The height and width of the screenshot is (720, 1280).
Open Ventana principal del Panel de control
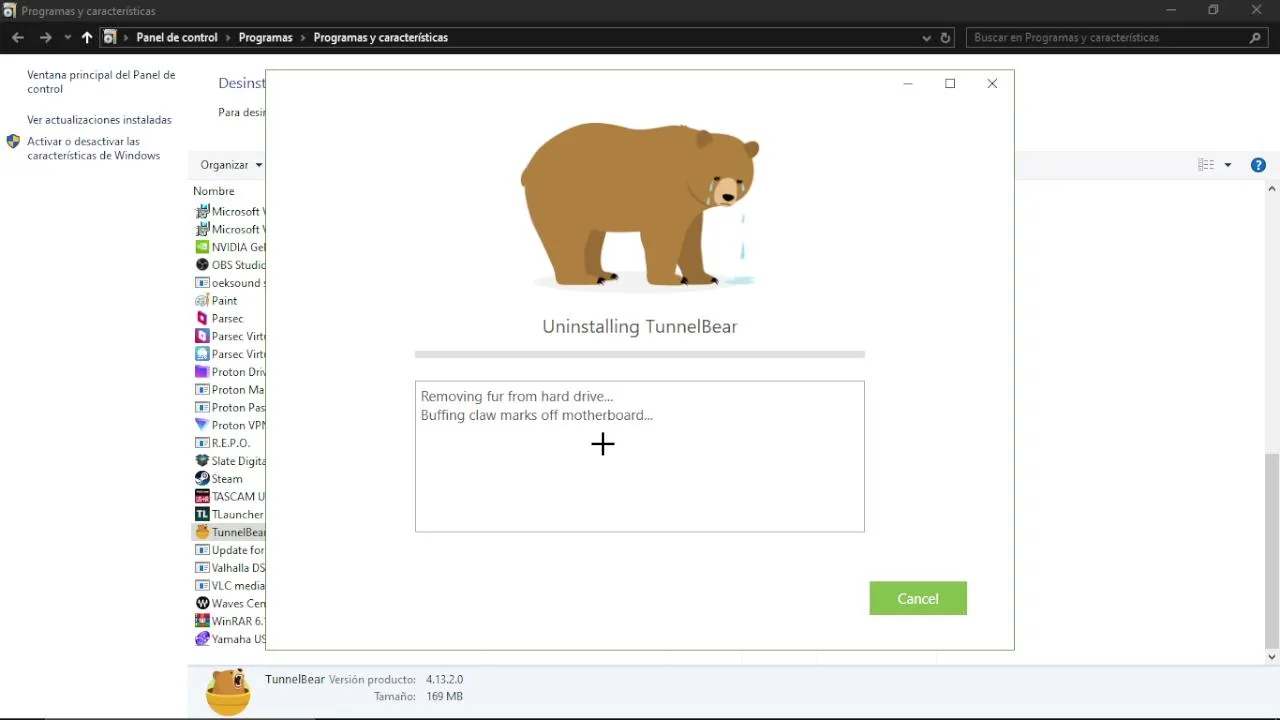click(101, 81)
